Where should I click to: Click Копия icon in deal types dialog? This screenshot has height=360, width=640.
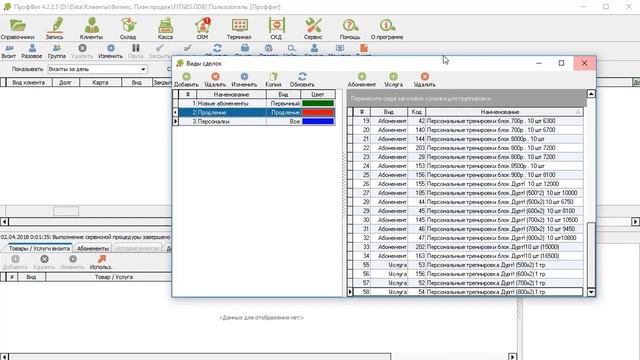tap(273, 80)
